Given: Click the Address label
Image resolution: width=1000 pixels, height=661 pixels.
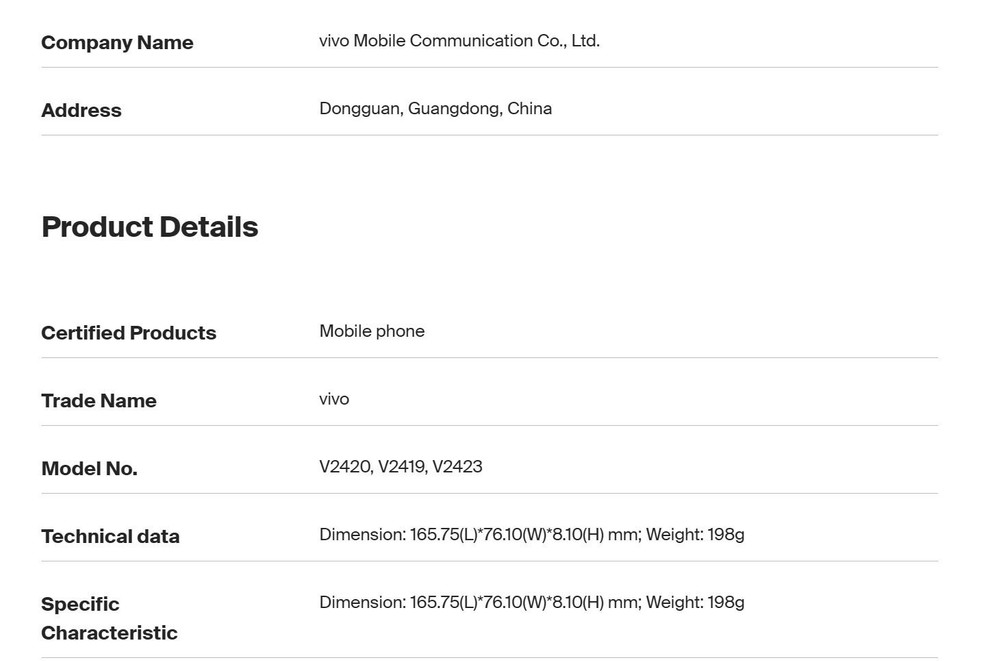Looking at the screenshot, I should click(x=81, y=110).
